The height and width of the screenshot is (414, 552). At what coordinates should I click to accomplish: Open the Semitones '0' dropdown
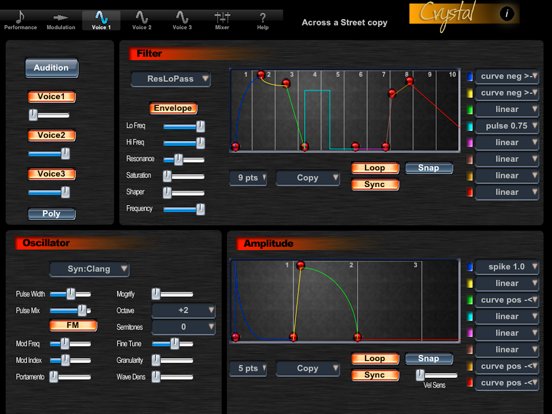coord(183,327)
